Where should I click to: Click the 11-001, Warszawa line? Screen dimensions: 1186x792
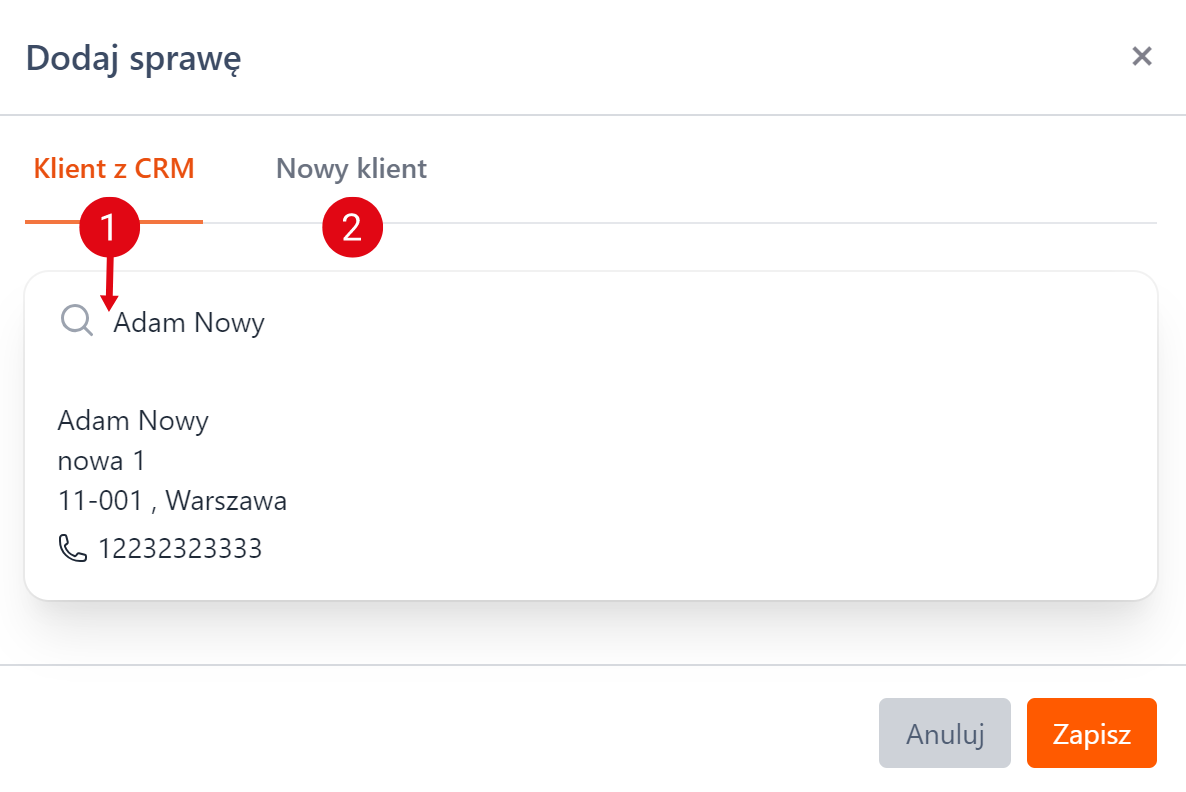172,501
